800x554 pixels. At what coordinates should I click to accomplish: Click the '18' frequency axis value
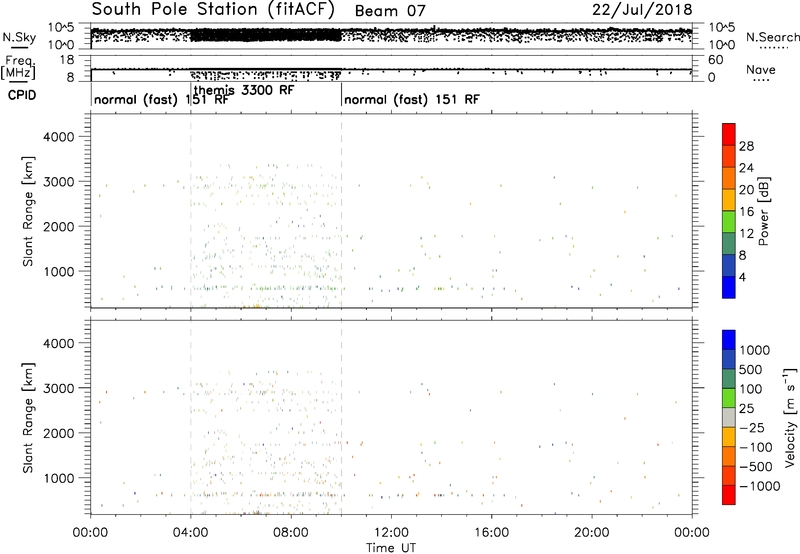click(x=67, y=60)
